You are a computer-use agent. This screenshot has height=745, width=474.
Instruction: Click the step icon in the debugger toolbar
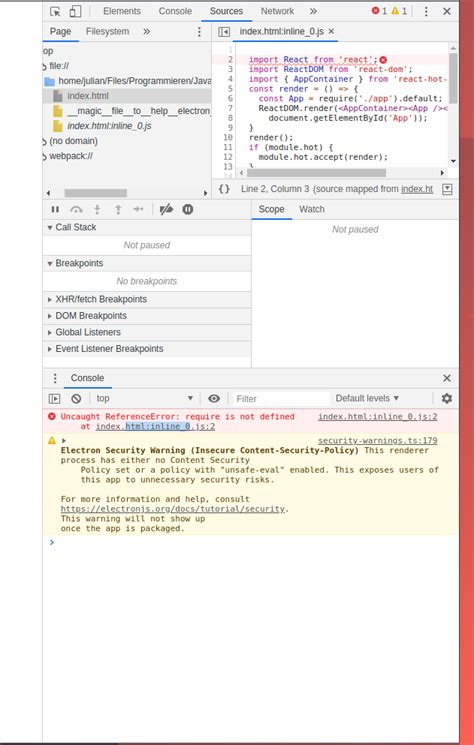click(138, 210)
